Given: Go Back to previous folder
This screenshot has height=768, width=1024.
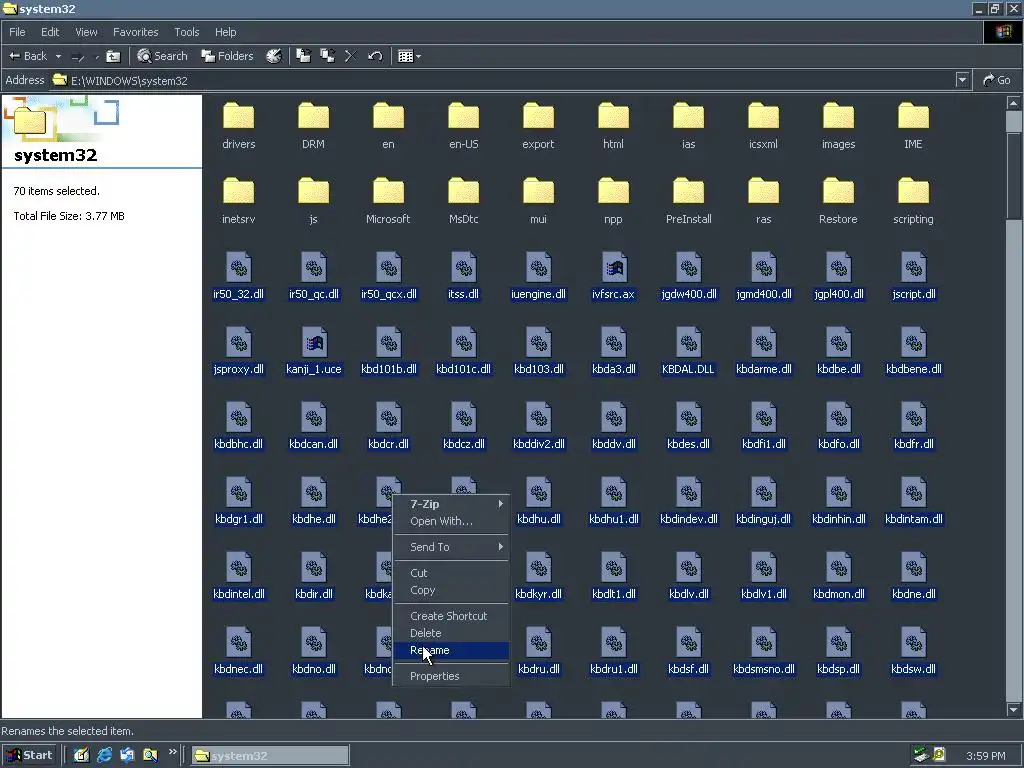Looking at the screenshot, I should click(27, 56).
